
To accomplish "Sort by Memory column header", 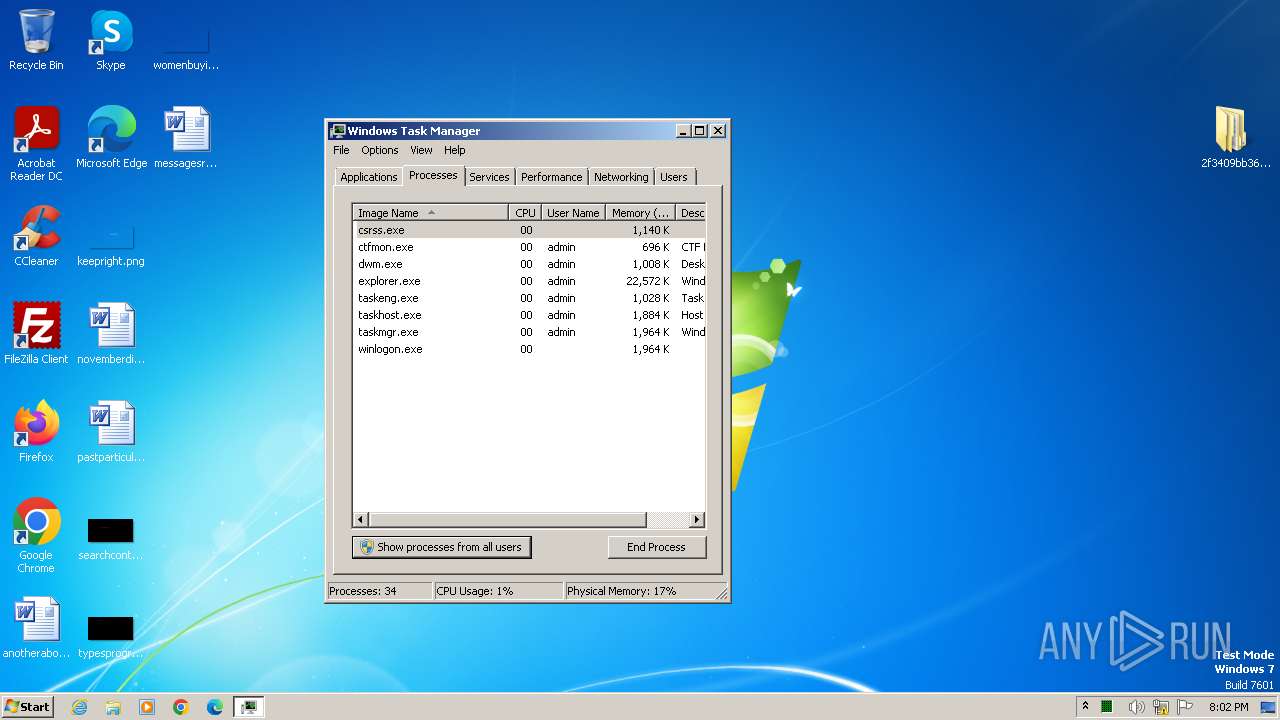I will (641, 213).
